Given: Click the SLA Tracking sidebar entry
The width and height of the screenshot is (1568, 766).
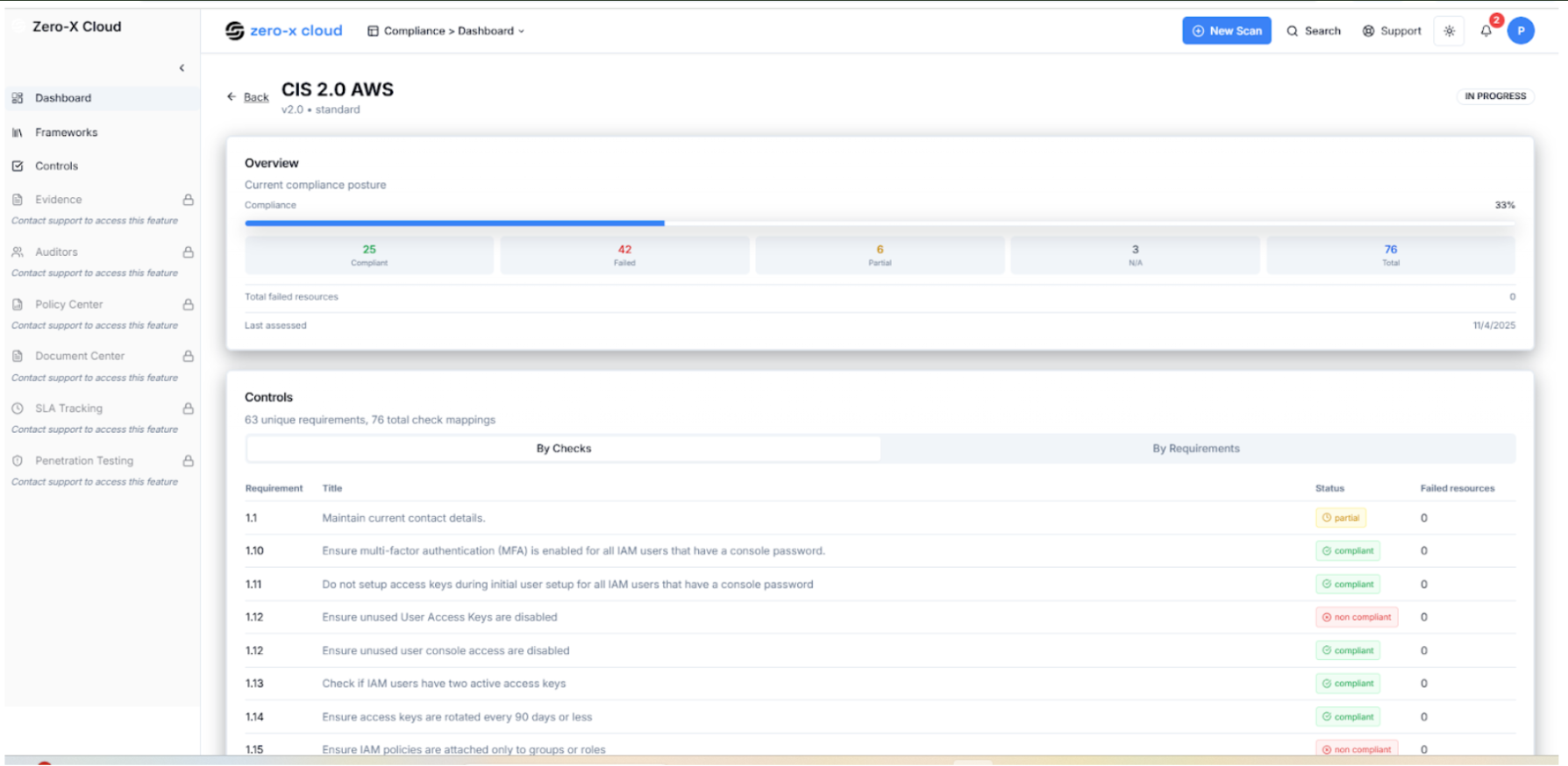Looking at the screenshot, I should coord(102,408).
